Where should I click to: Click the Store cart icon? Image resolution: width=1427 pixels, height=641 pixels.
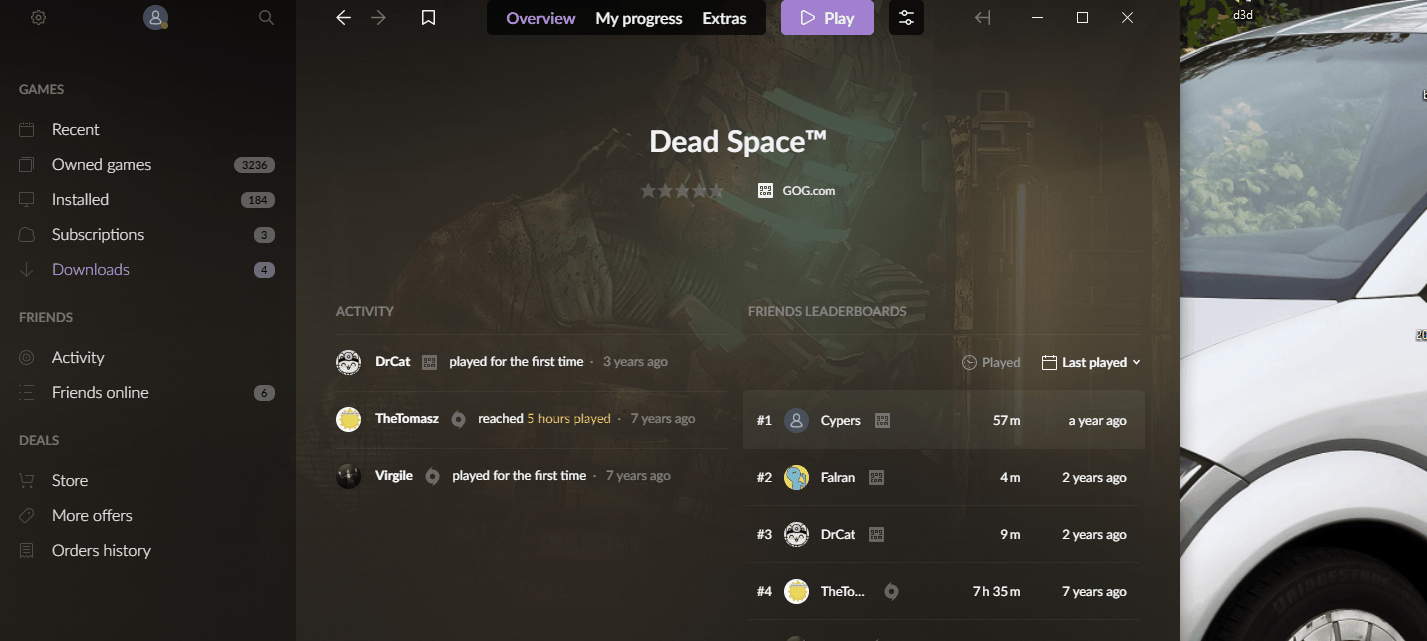tap(27, 480)
